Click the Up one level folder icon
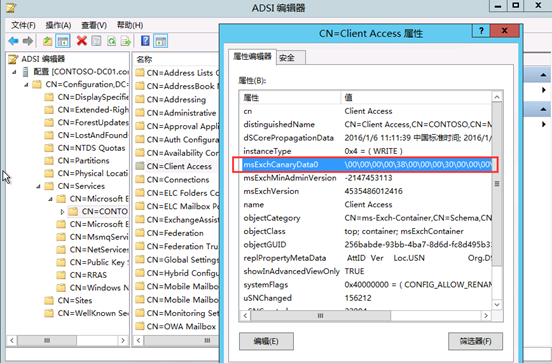The image size is (552, 363). (47, 41)
